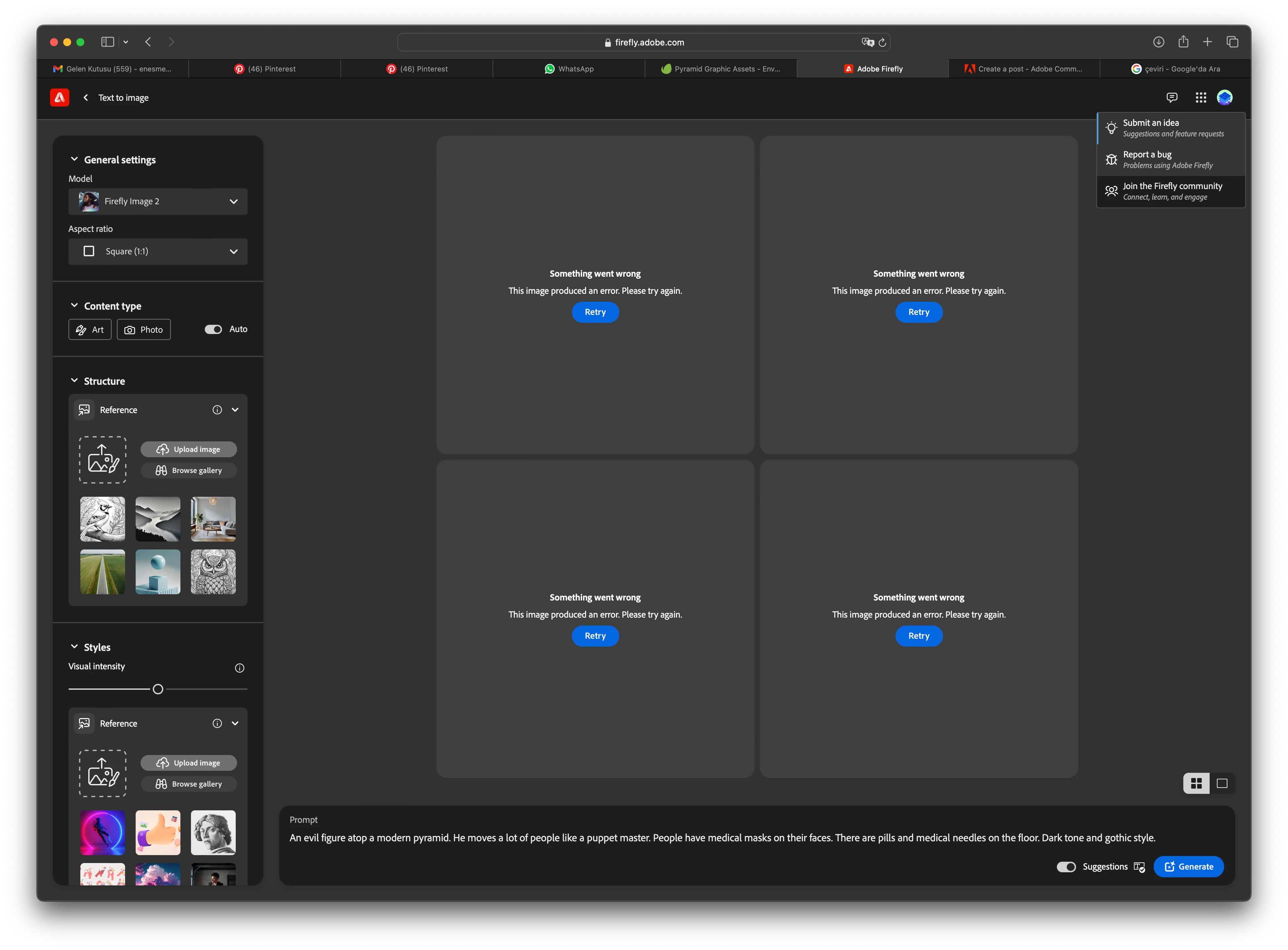Click the prompt translate icon beside Suggestions
This screenshot has height=950, width=1288.
(1139, 867)
